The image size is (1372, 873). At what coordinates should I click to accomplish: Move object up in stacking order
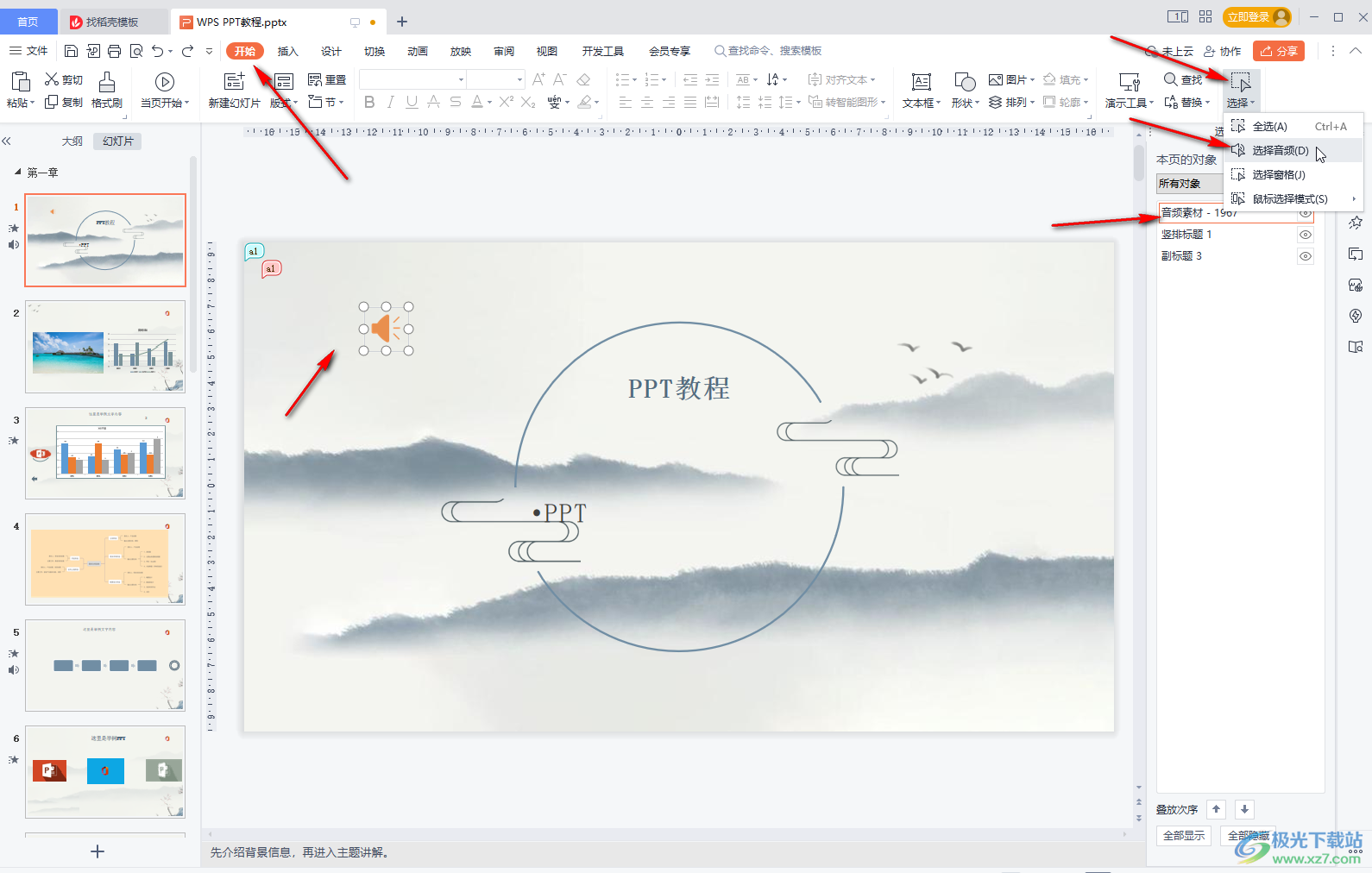[x=1216, y=809]
